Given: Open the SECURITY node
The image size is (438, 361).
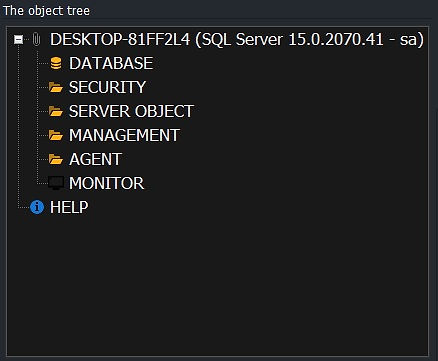Looking at the screenshot, I should (x=107, y=87).
